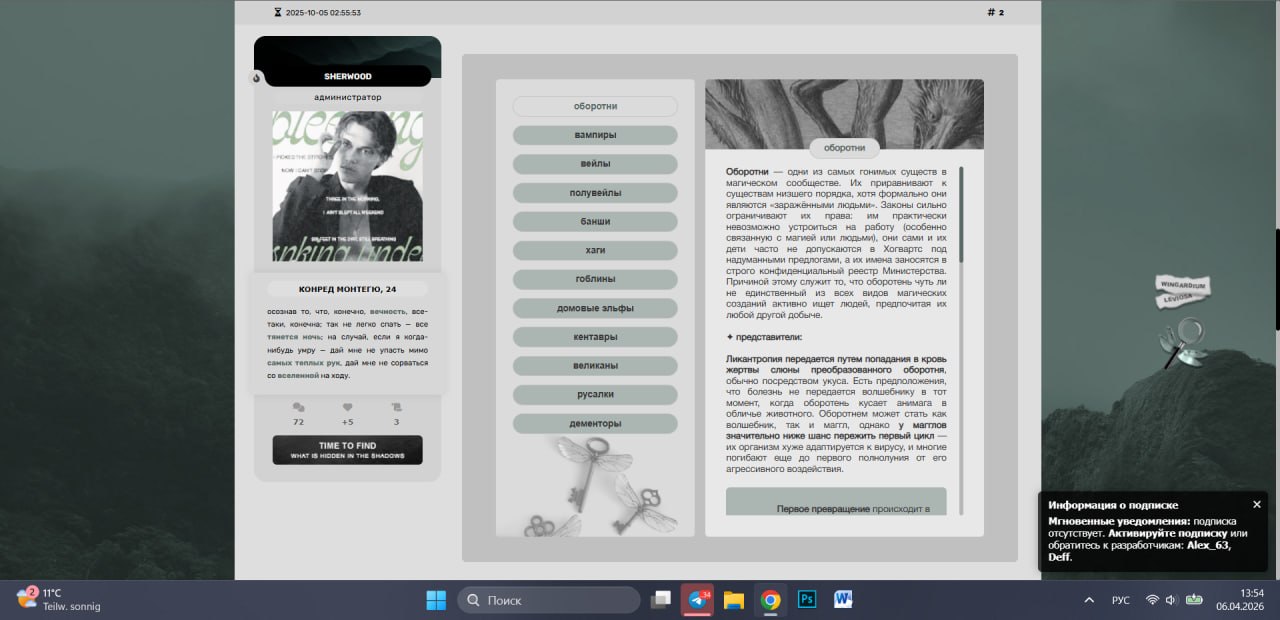Open the Telegram icon in the taskbar
This screenshot has height=620, width=1280.
click(x=697, y=600)
